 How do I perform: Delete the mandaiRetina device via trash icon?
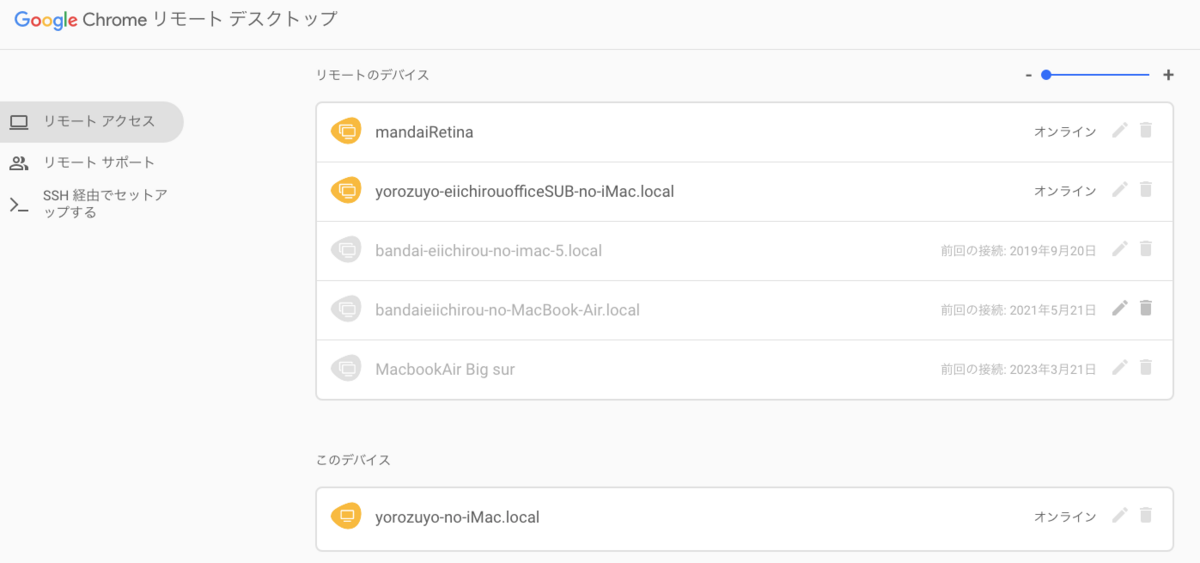[x=1146, y=131]
